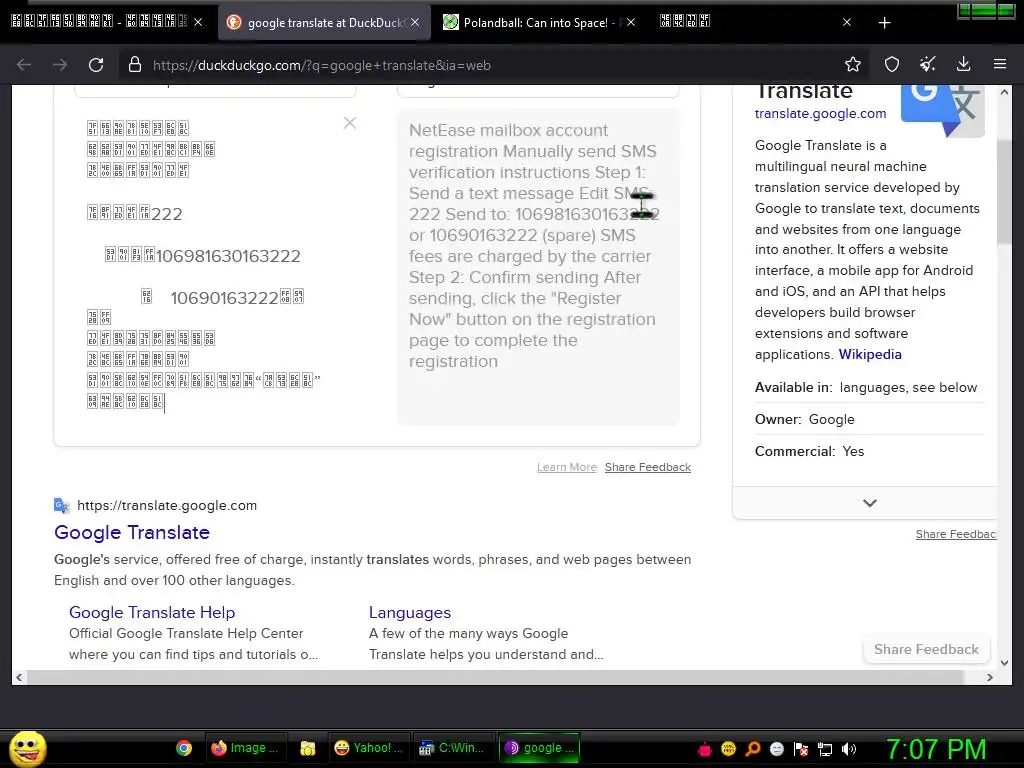This screenshot has width=1024, height=768.
Task: Click the DuckDuckGo favicon on the active tab
Action: [233, 22]
